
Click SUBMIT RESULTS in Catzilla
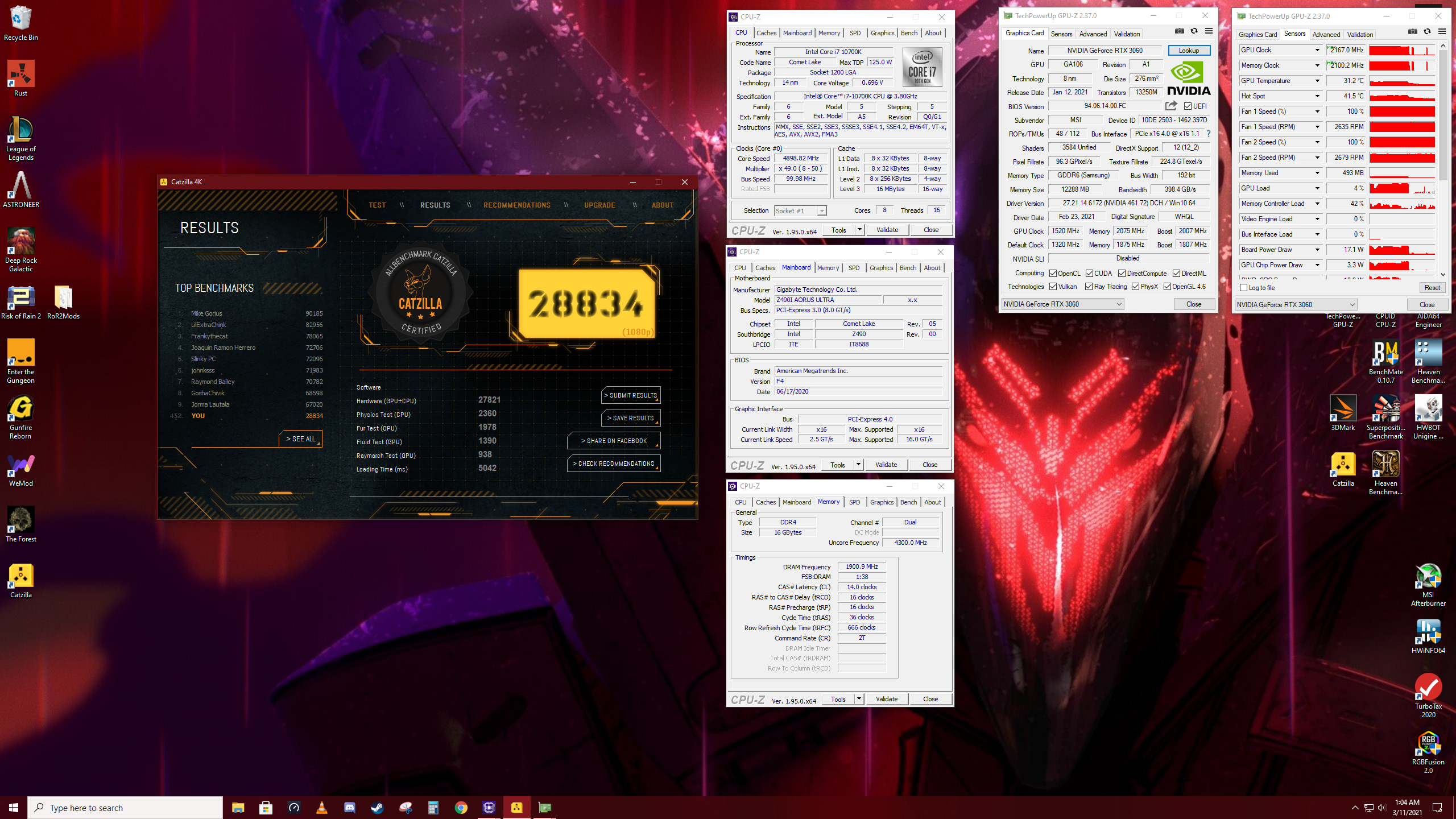point(631,395)
